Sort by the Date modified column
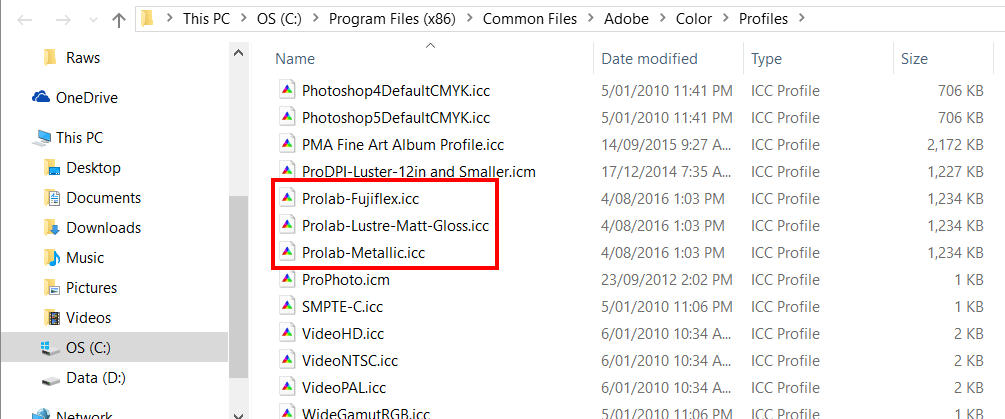Image resolution: width=1005 pixels, height=419 pixels. tap(649, 59)
